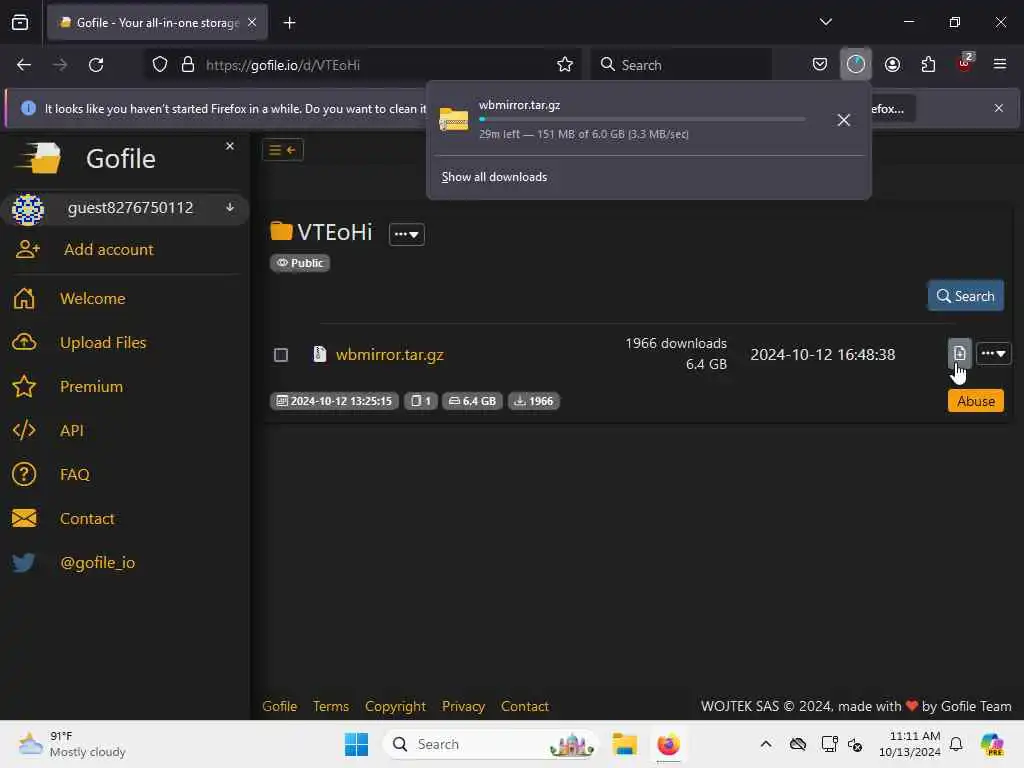Select the wbmirror.tar.gz checkbox
Viewport: 1024px width, 768px height.
281,355
